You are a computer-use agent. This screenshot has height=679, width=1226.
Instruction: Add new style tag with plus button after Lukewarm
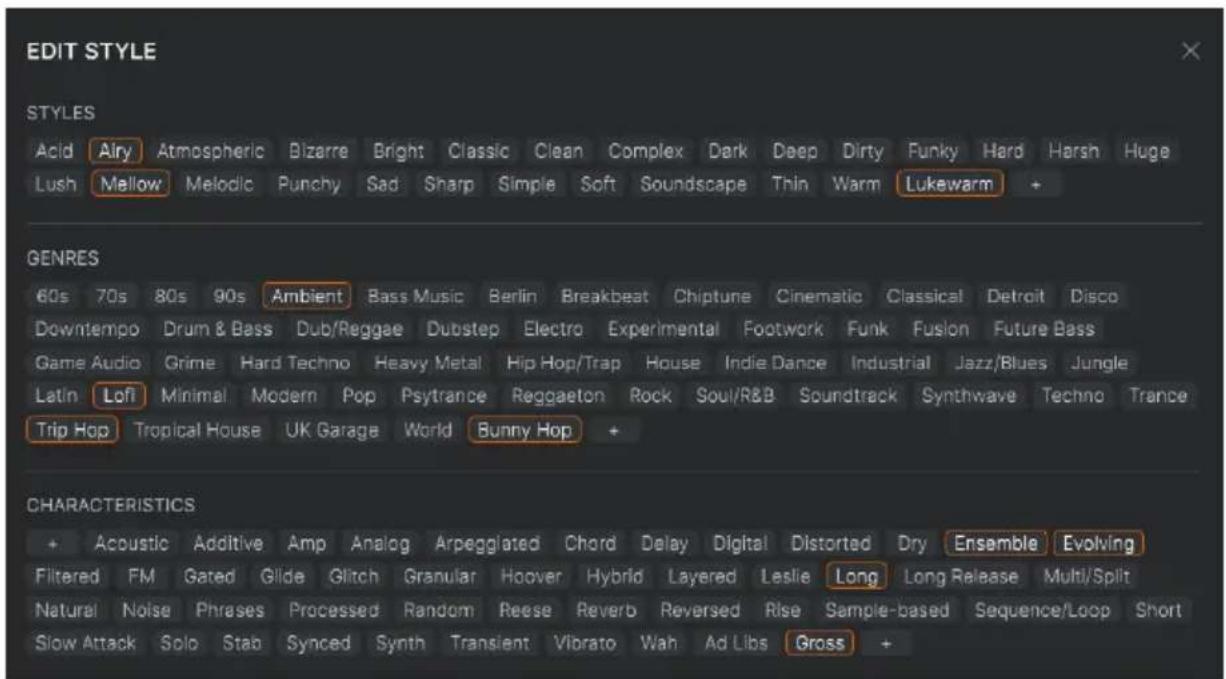point(1036,184)
